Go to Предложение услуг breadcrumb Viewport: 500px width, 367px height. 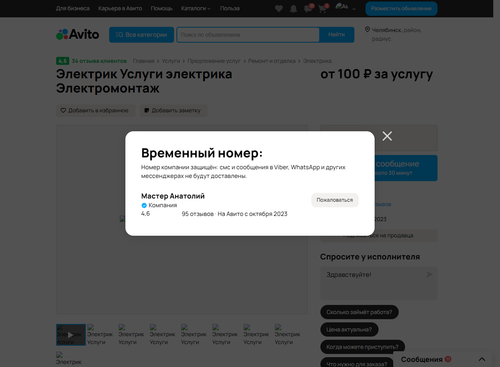(x=214, y=61)
